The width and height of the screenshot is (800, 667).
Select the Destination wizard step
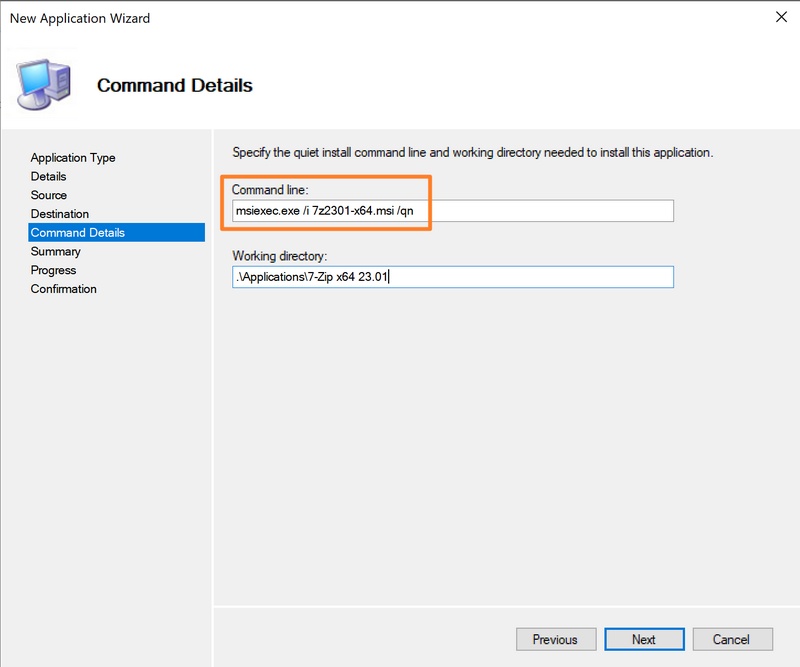tap(60, 214)
